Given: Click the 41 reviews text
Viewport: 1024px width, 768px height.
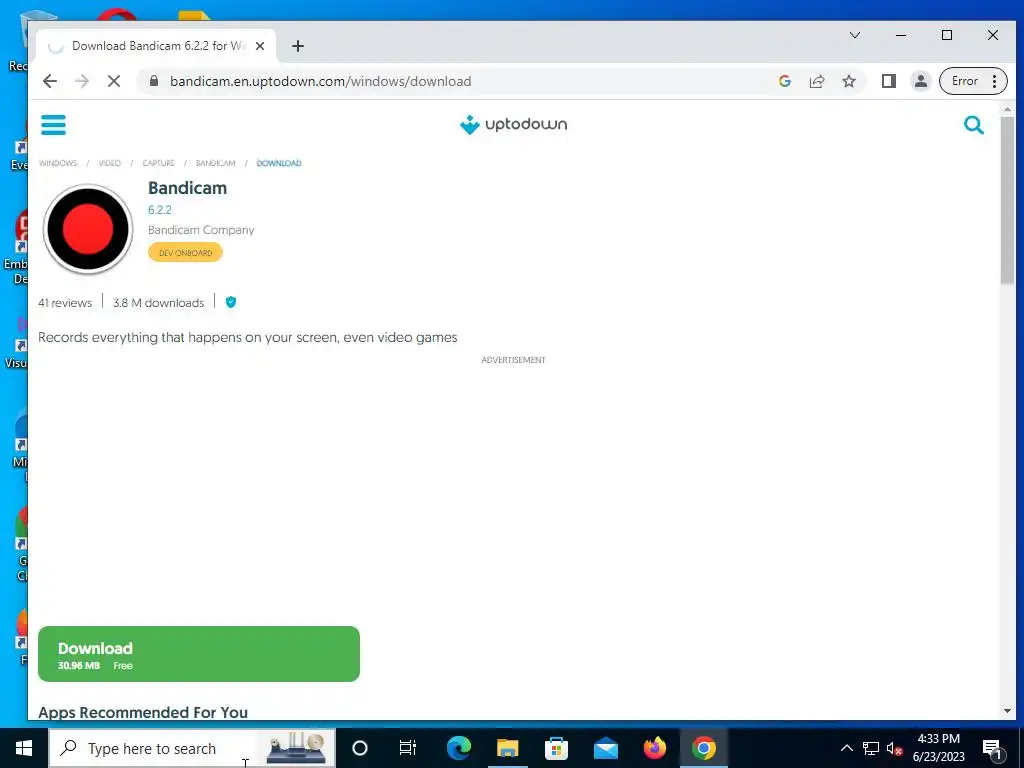Looking at the screenshot, I should [65, 302].
